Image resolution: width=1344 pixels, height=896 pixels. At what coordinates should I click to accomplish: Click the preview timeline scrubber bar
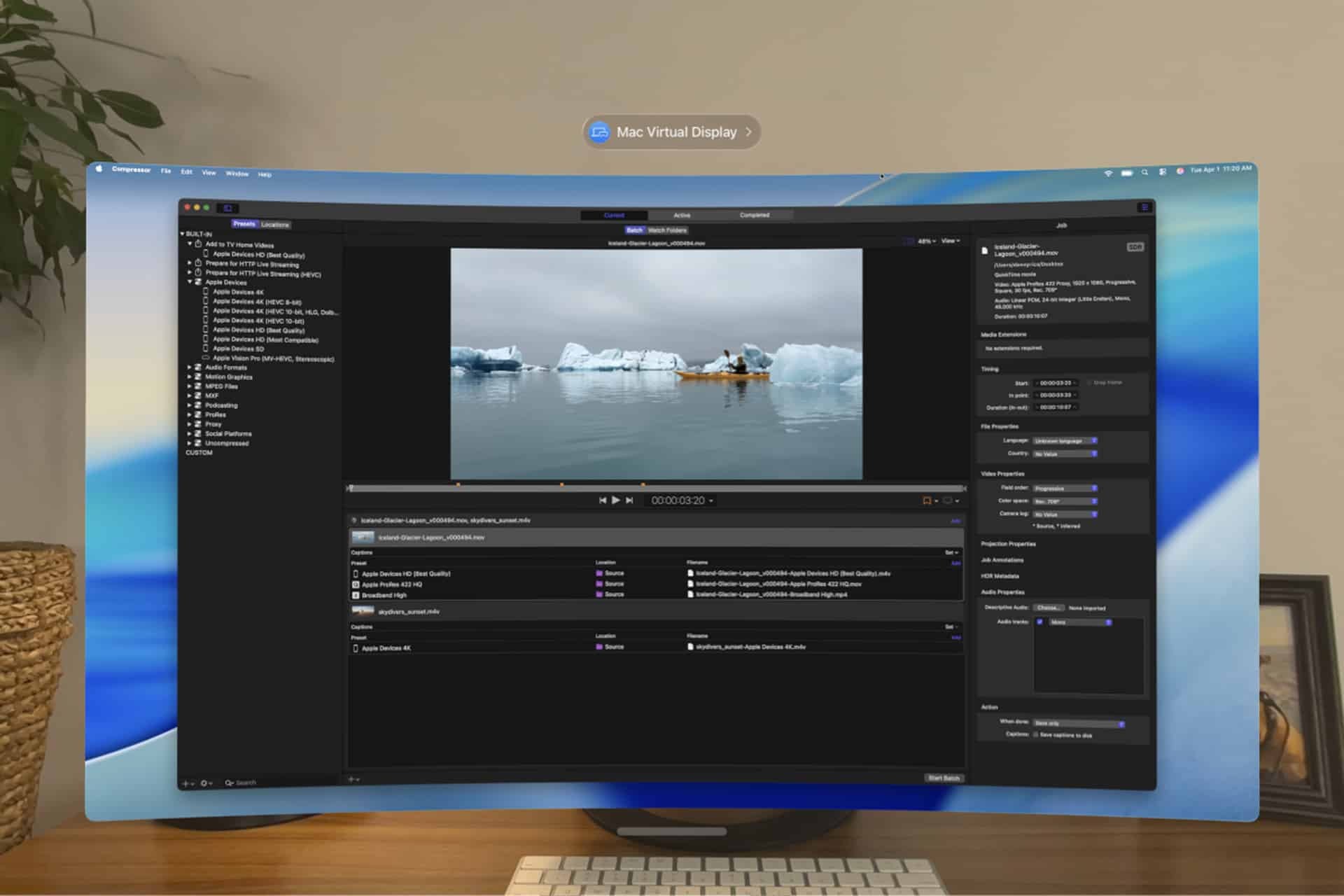click(656, 488)
